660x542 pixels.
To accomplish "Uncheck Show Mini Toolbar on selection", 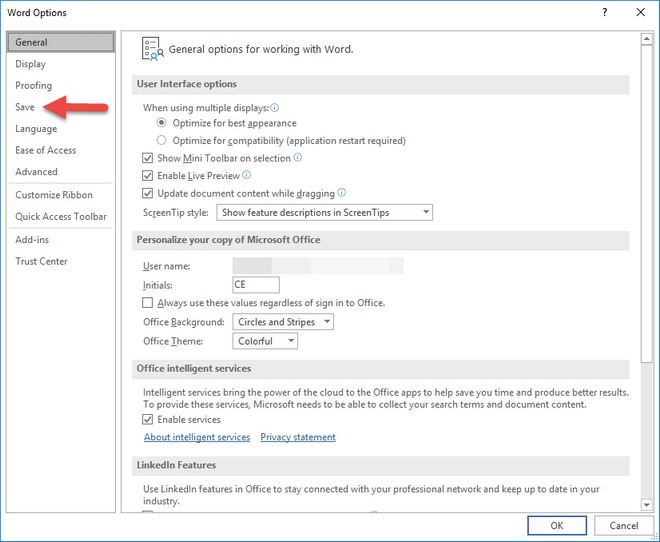I will [147, 158].
